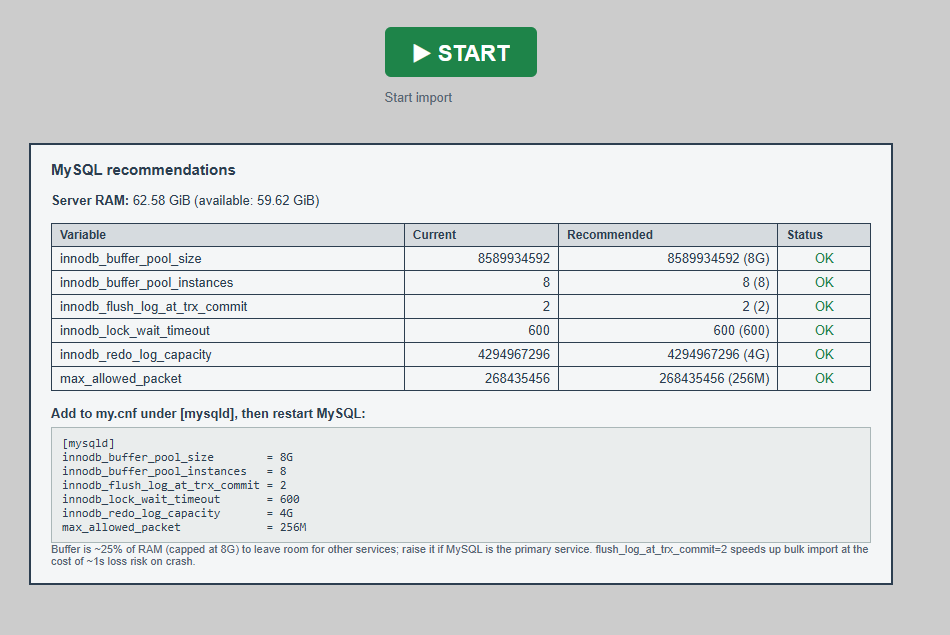Click the 'MySQL recommendations' heading

tap(143, 170)
